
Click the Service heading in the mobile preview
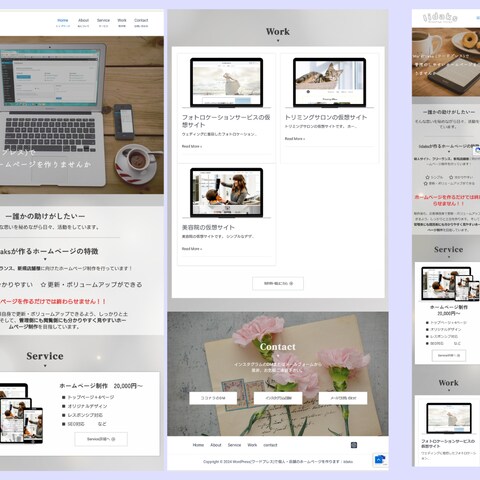point(448,249)
